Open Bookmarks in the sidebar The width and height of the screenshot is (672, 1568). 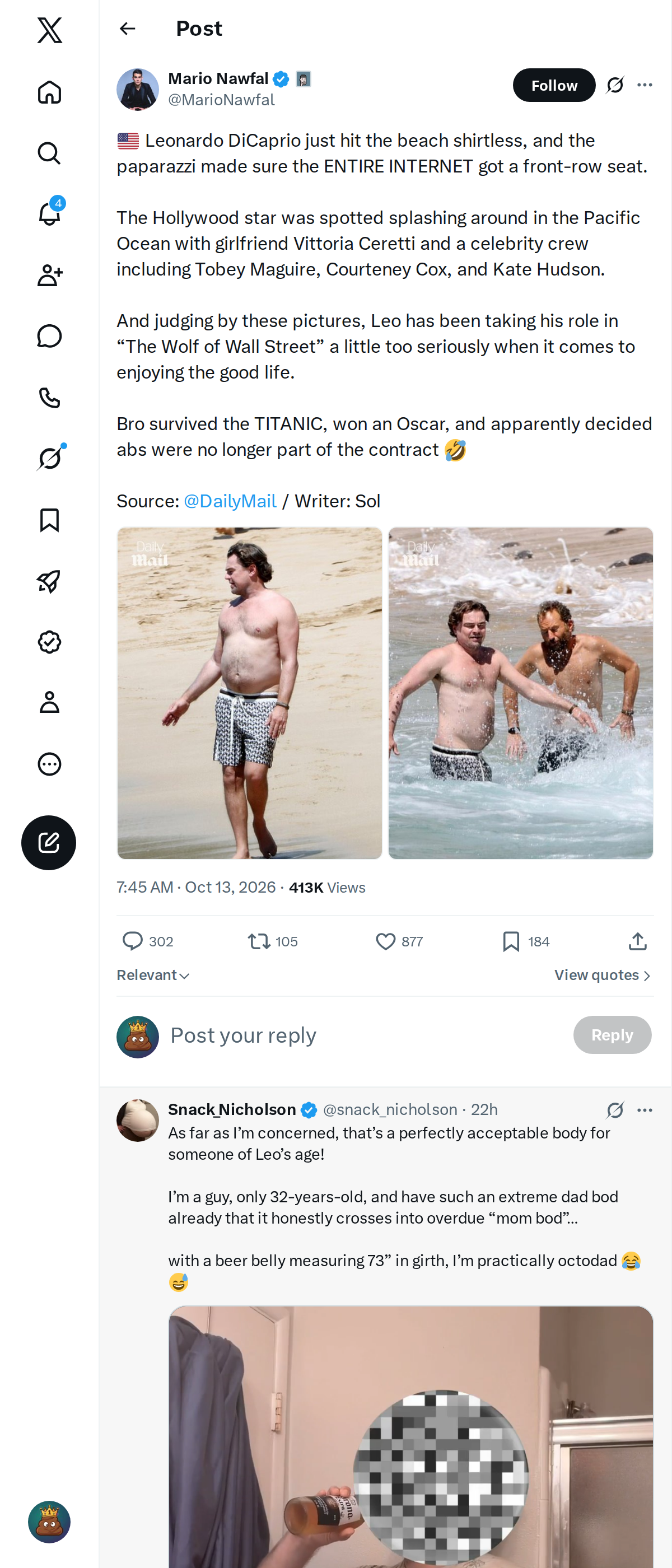click(49, 520)
